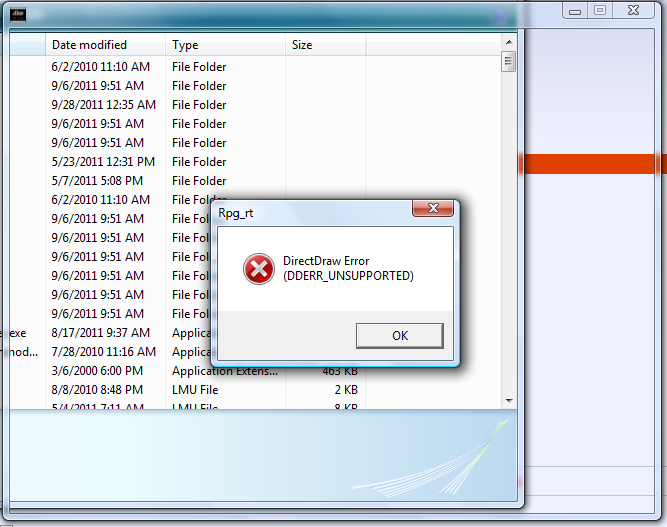
Task: Click the scrollbar down arrow
Action: pyautogui.click(x=509, y=401)
